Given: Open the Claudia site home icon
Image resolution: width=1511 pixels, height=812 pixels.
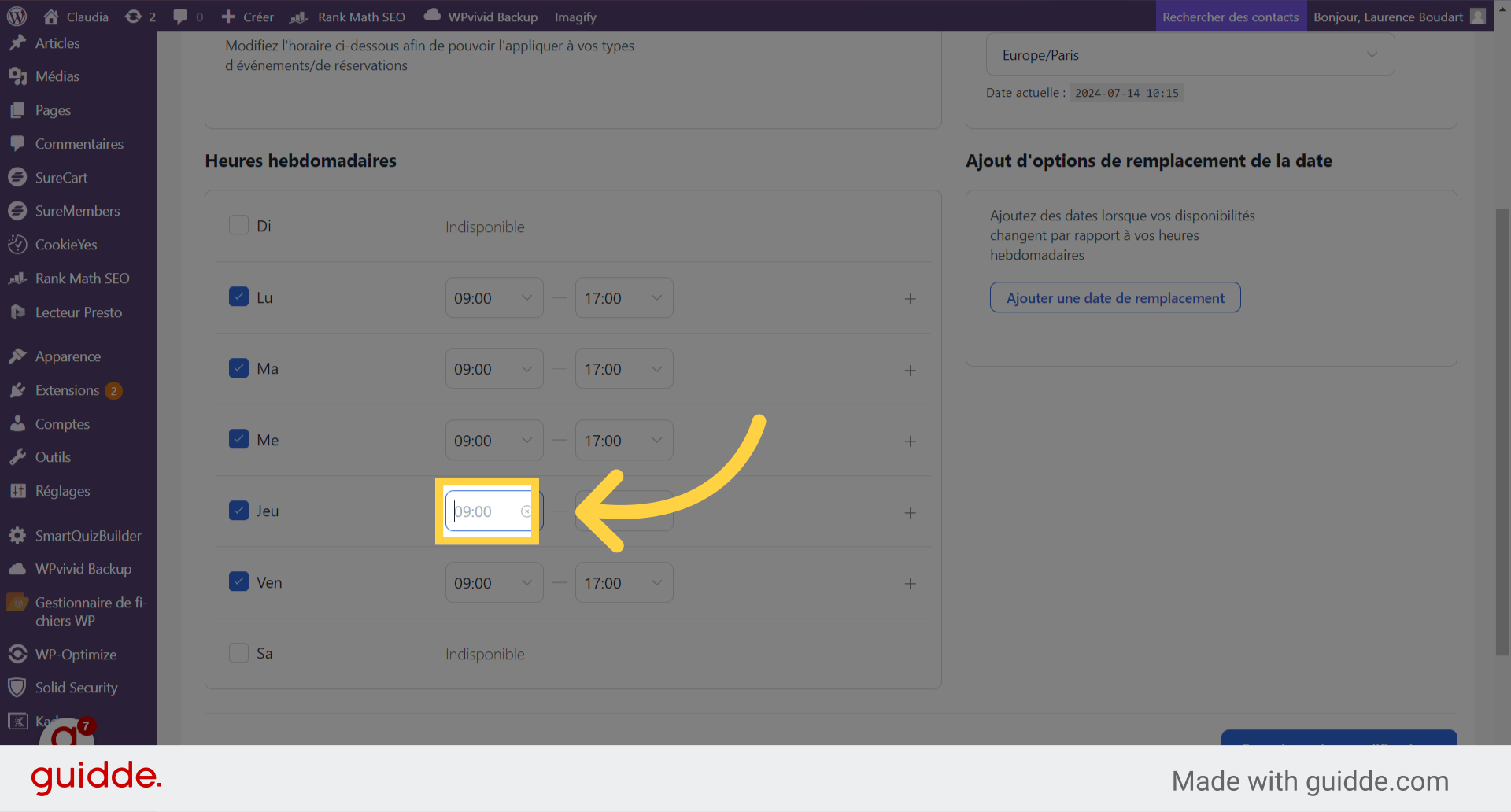Looking at the screenshot, I should pyautogui.click(x=51, y=17).
